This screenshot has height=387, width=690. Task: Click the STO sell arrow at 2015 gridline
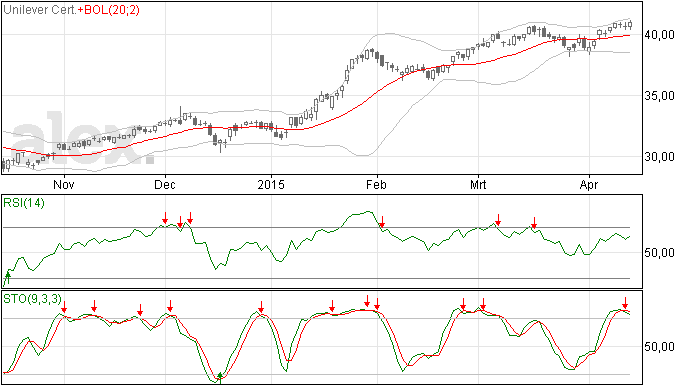click(x=261, y=307)
